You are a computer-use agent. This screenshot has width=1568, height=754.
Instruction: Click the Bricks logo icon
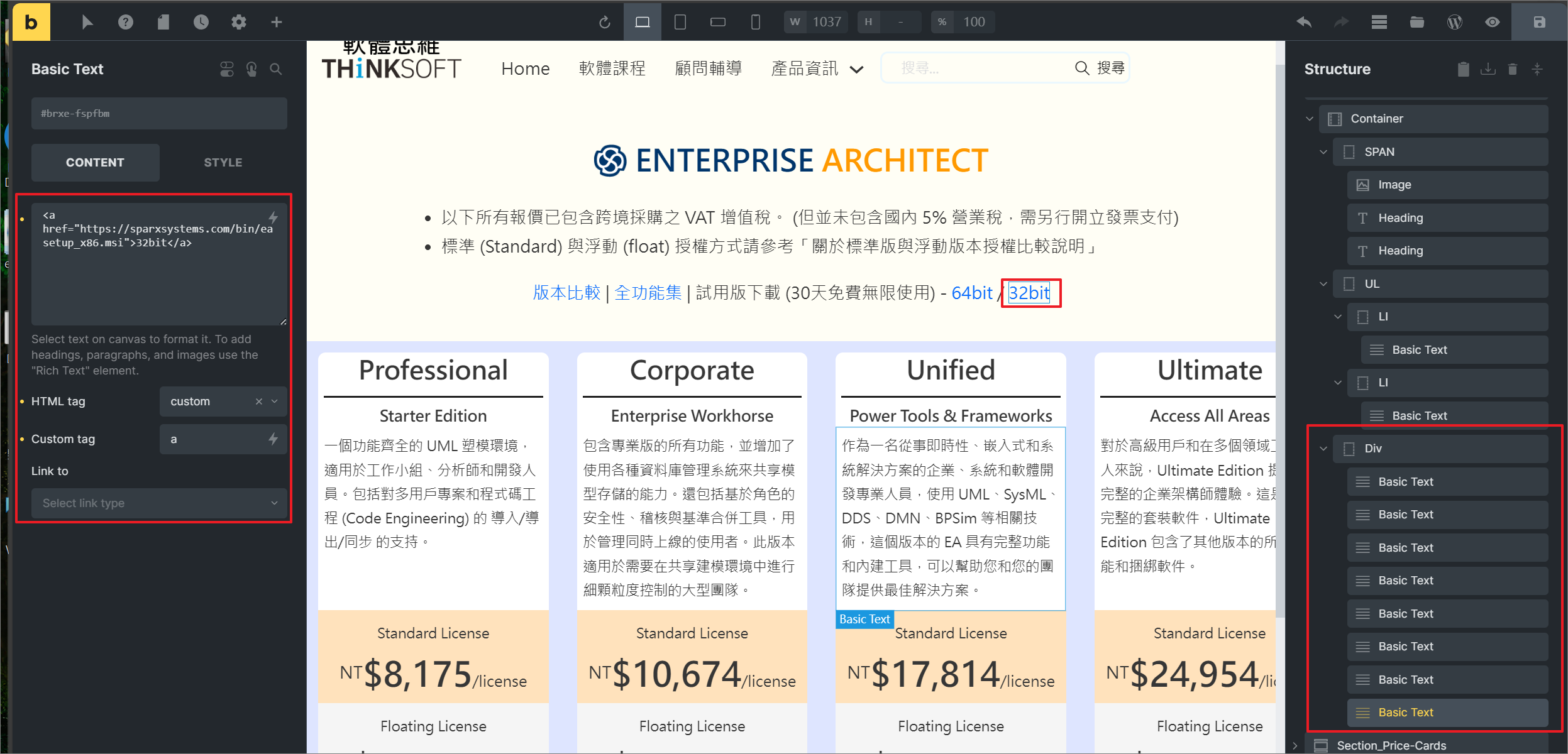pyautogui.click(x=31, y=22)
